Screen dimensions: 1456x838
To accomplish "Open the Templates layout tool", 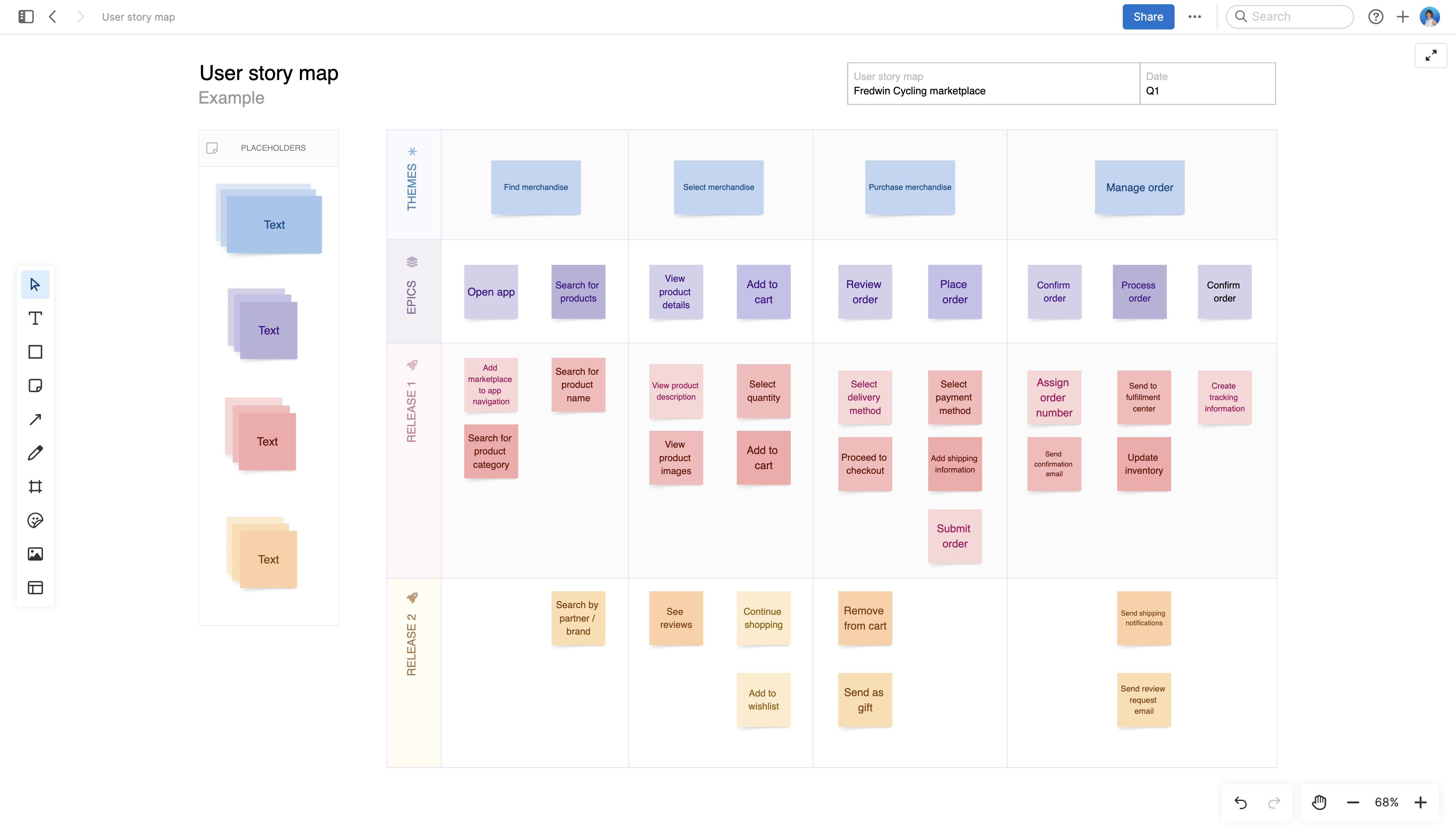I will [35, 587].
